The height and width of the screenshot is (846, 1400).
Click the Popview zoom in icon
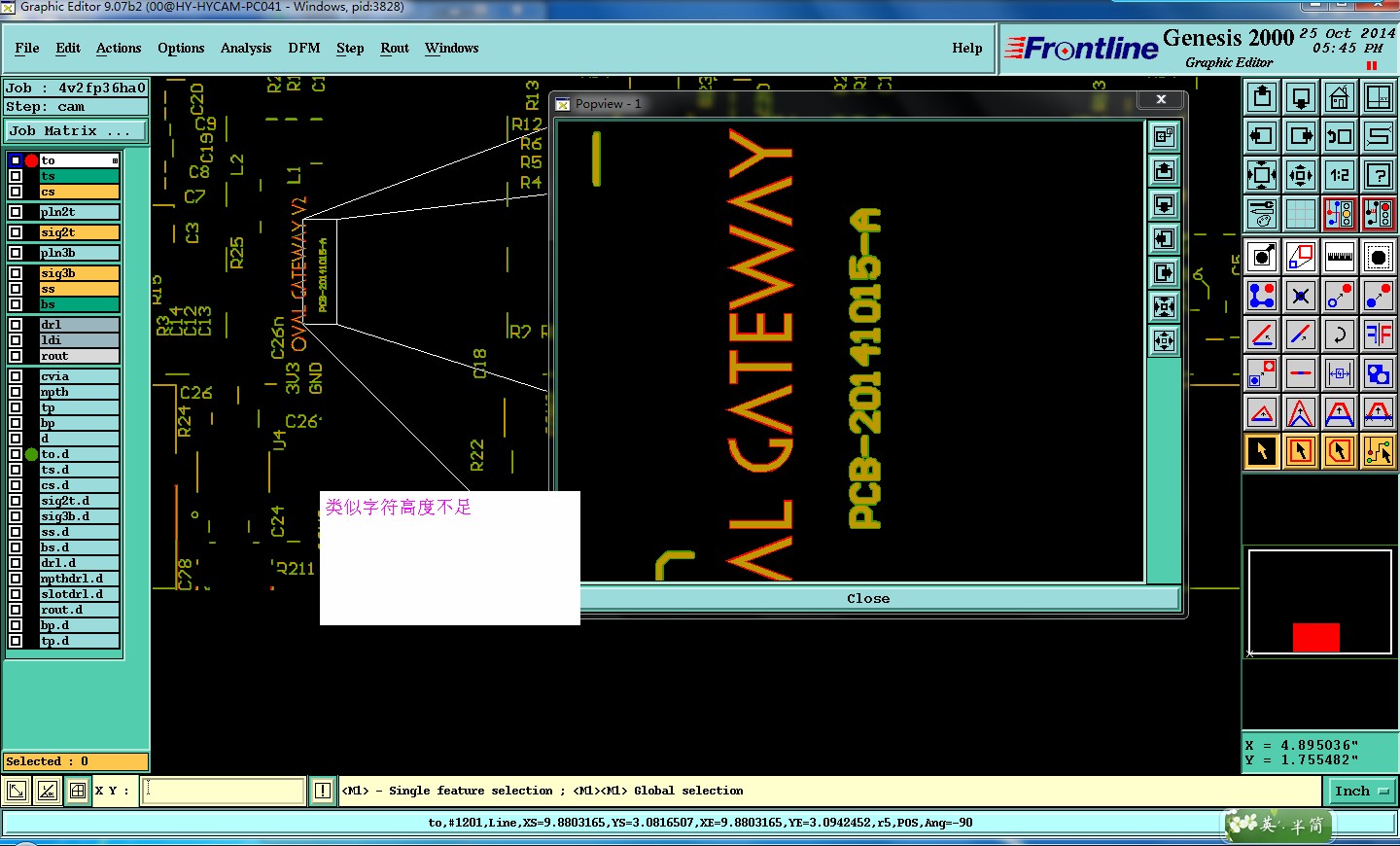[1164, 307]
